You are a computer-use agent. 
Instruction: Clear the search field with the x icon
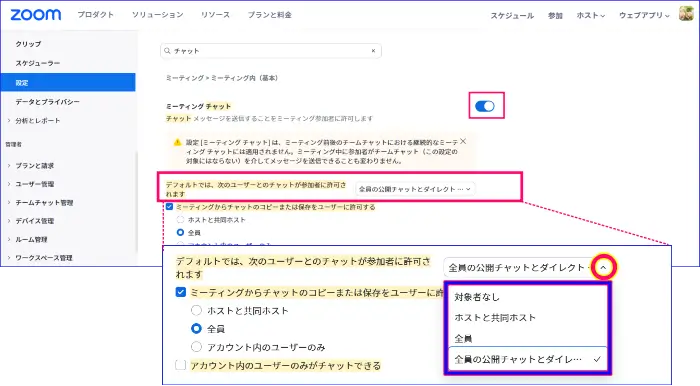(373, 51)
